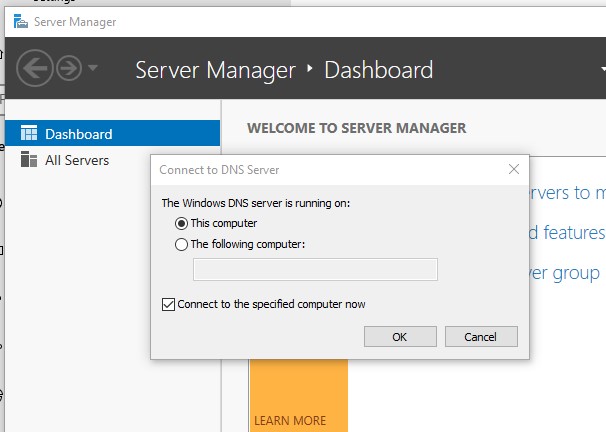Click the computer name input field

(x=315, y=269)
